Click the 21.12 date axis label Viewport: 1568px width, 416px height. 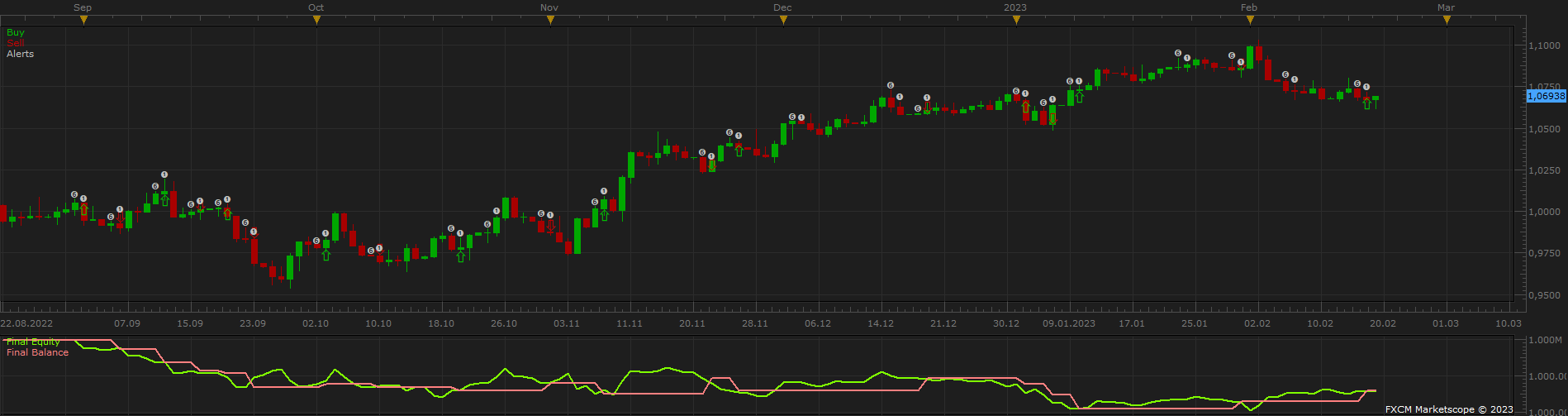943,323
